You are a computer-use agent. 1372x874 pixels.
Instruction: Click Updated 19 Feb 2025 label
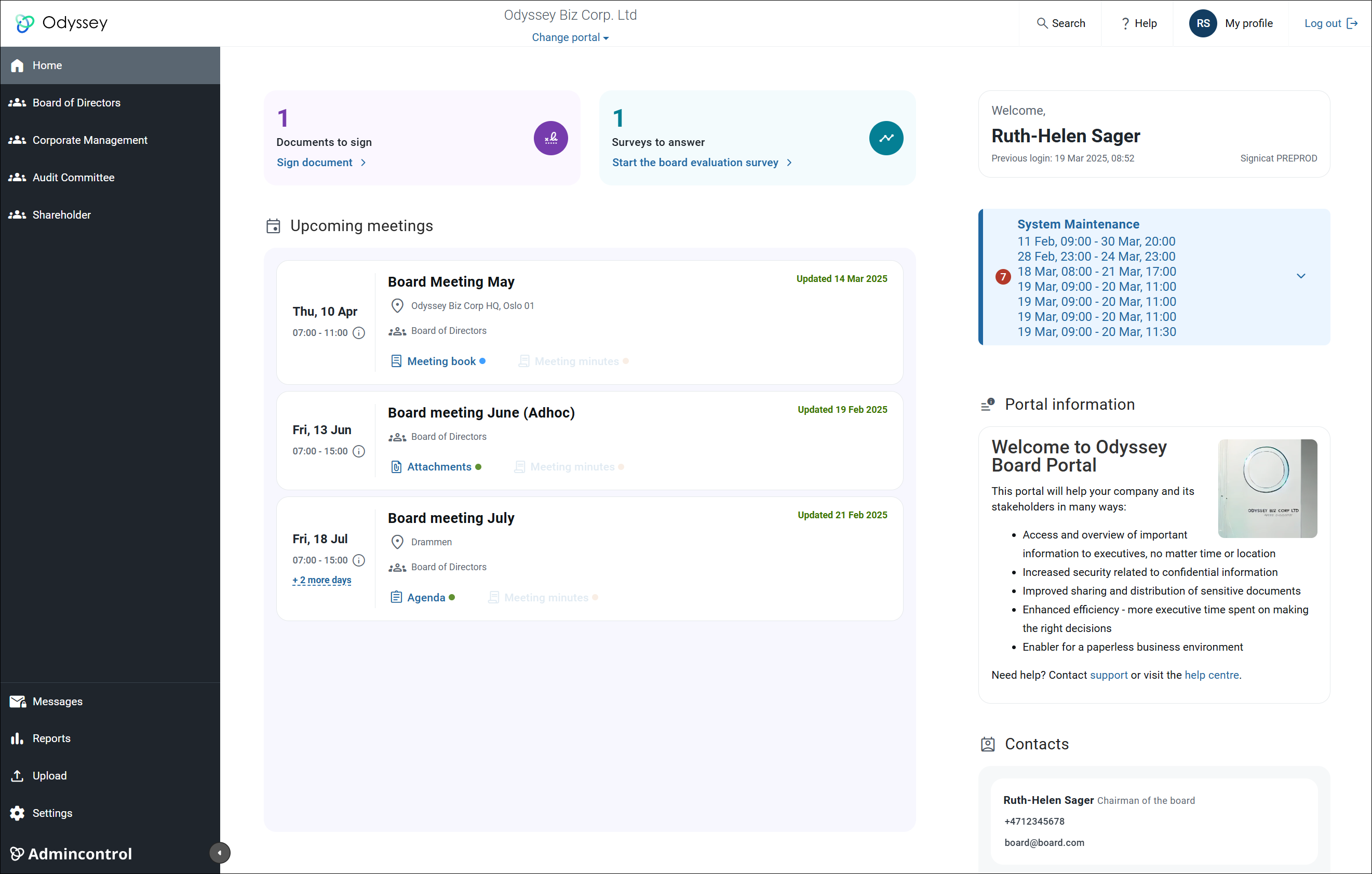click(842, 410)
